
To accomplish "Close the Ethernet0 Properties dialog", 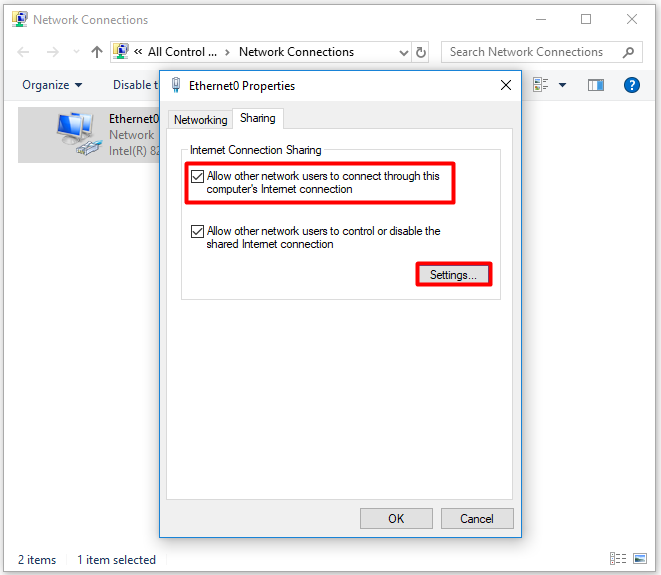I will [x=506, y=85].
